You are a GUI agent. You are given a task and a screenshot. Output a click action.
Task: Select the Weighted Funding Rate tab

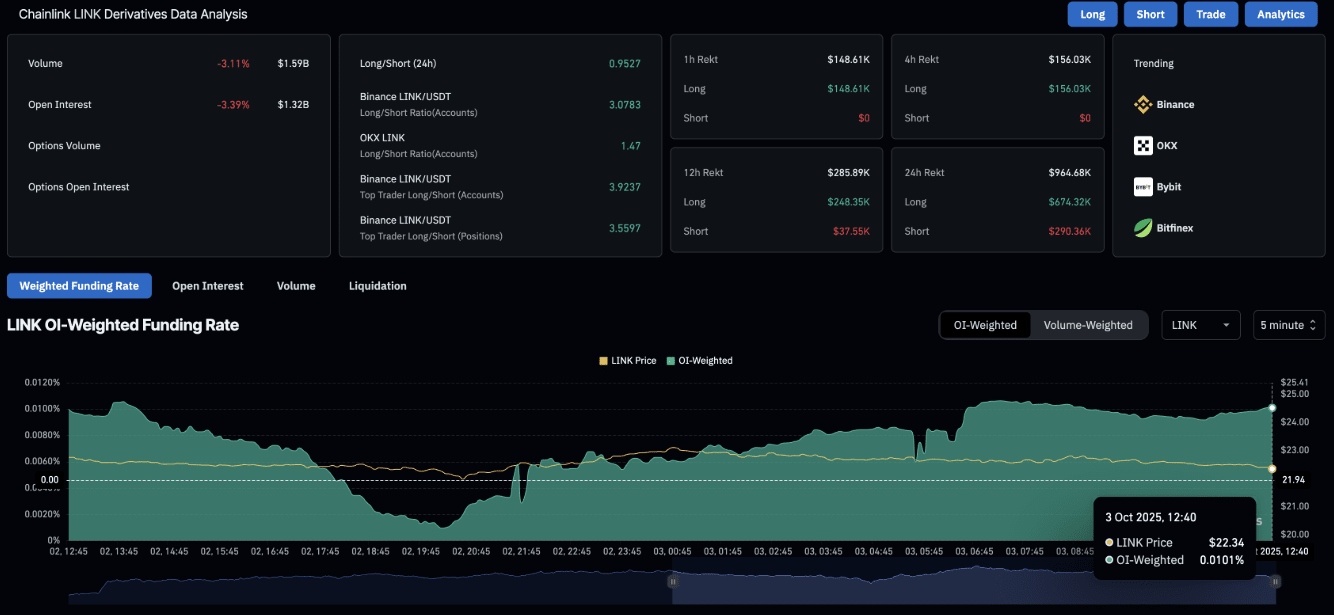(79, 286)
